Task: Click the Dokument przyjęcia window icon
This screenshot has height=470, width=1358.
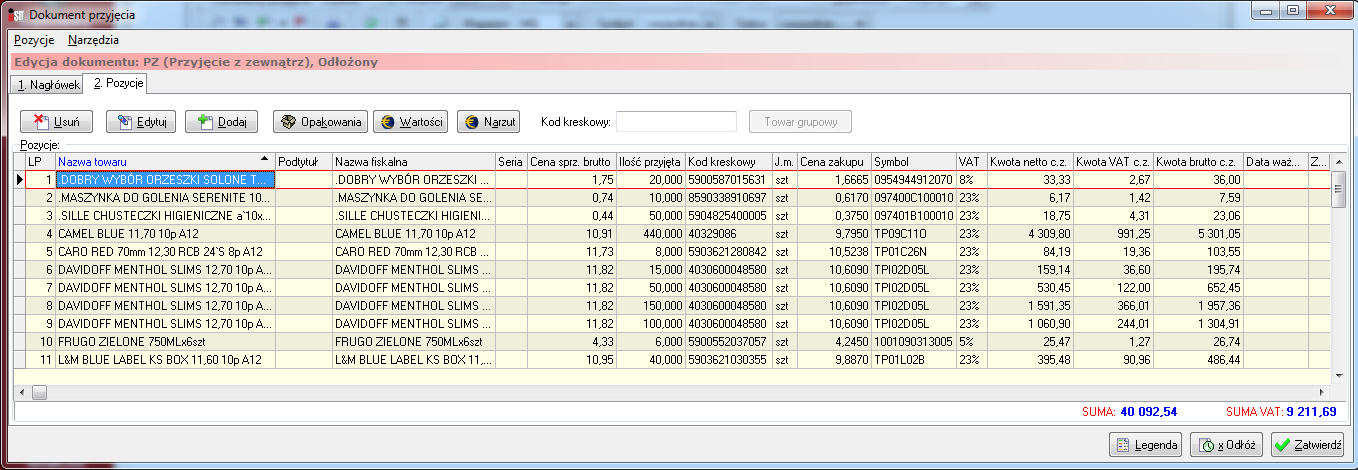Action: point(15,14)
